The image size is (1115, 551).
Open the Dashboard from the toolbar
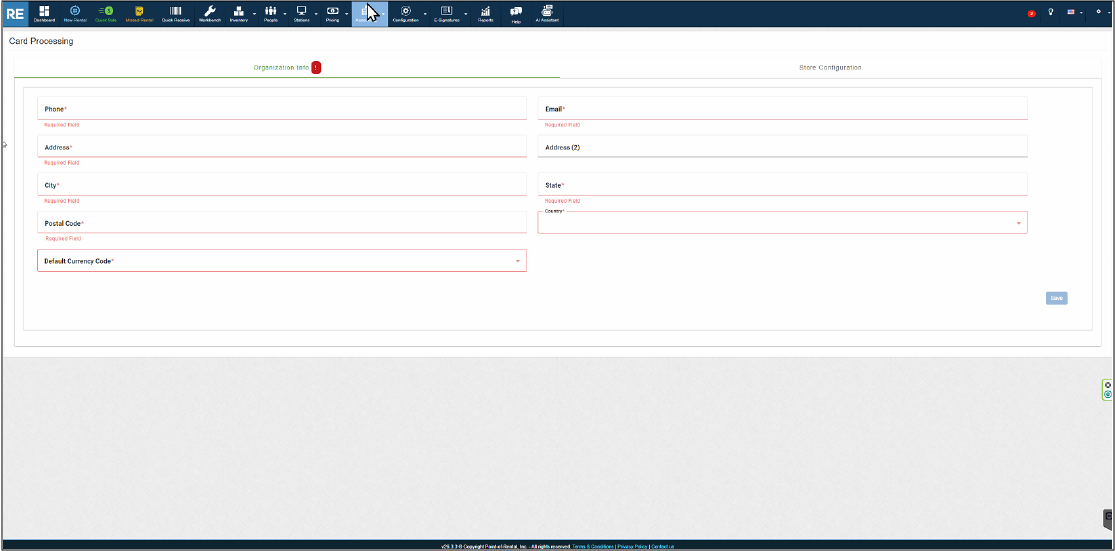pos(44,13)
